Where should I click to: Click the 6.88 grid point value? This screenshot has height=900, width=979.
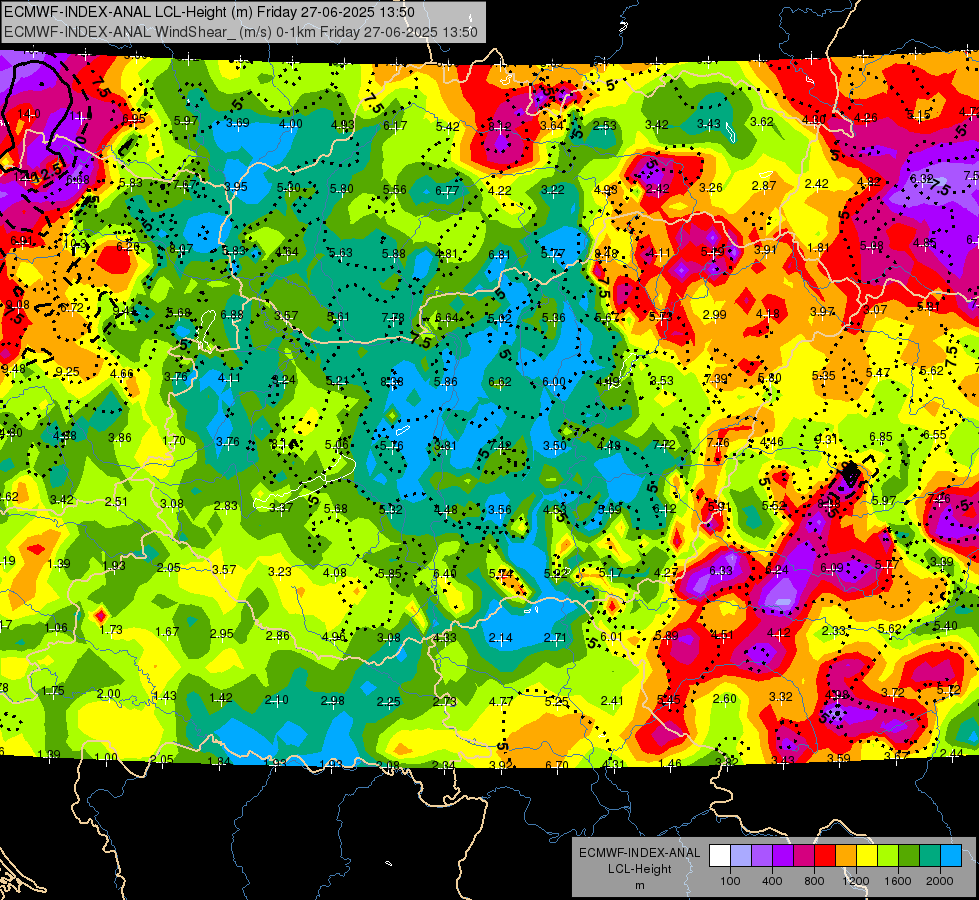click(x=232, y=314)
